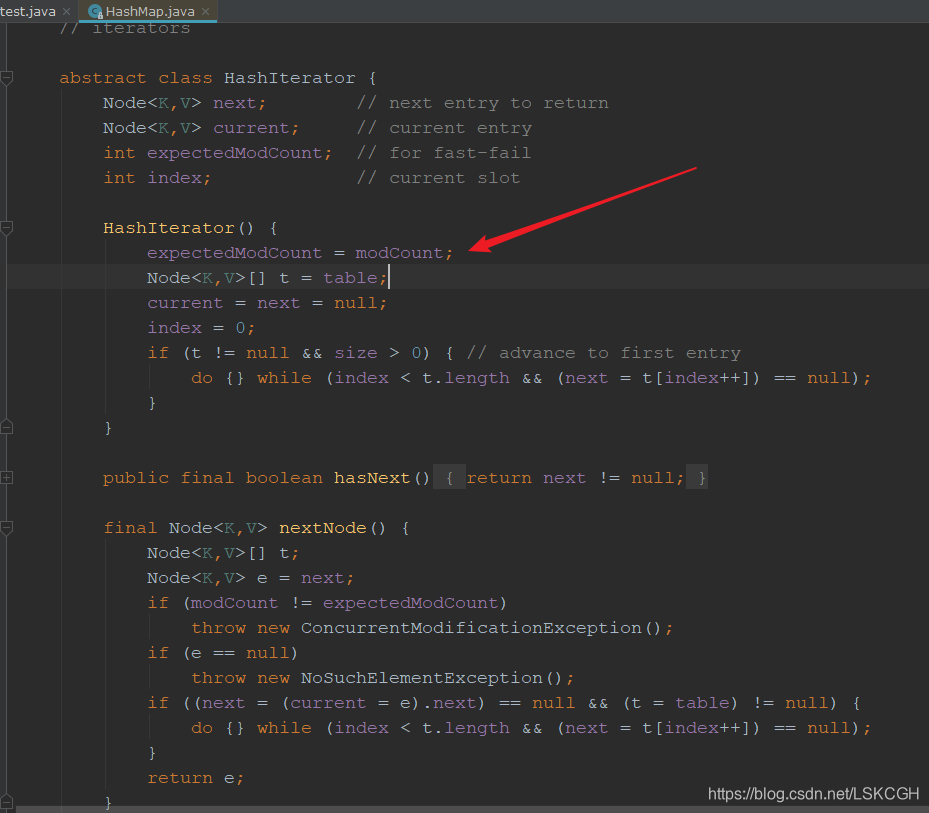
Task: Click 'modCount' in the constructor assignment
Action: point(399,253)
